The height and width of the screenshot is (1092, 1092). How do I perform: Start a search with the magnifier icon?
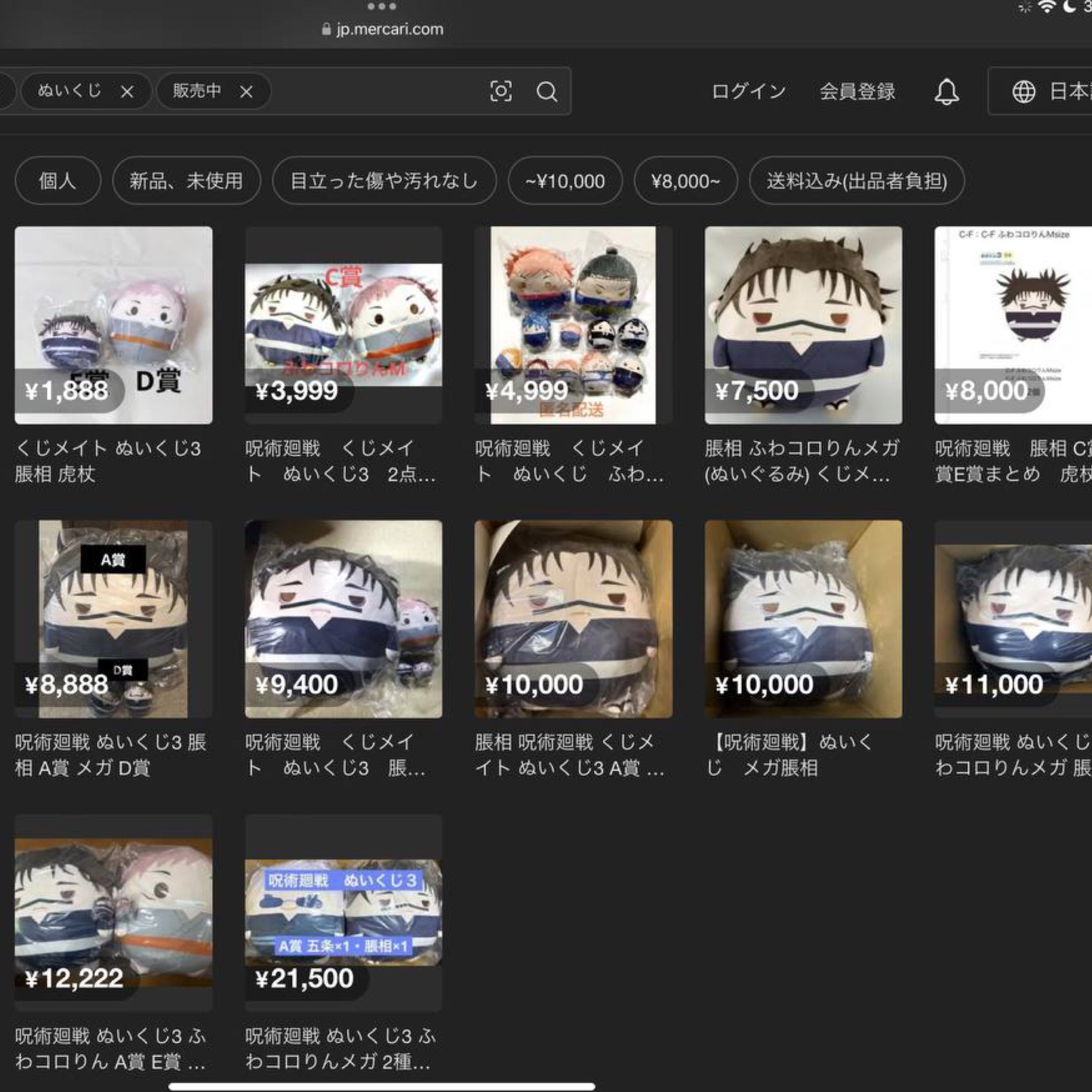click(546, 92)
